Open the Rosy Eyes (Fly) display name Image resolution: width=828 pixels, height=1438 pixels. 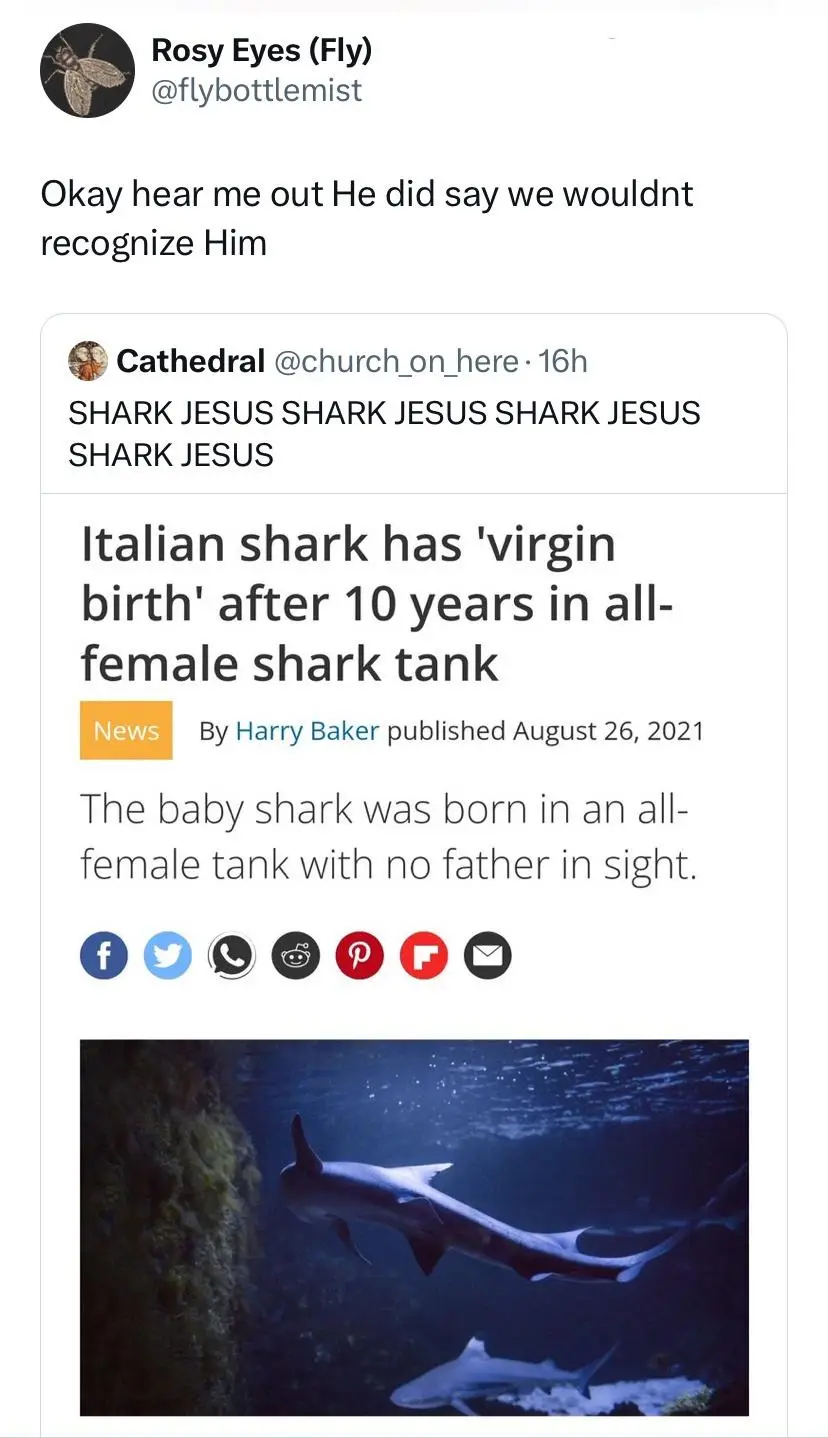261,48
